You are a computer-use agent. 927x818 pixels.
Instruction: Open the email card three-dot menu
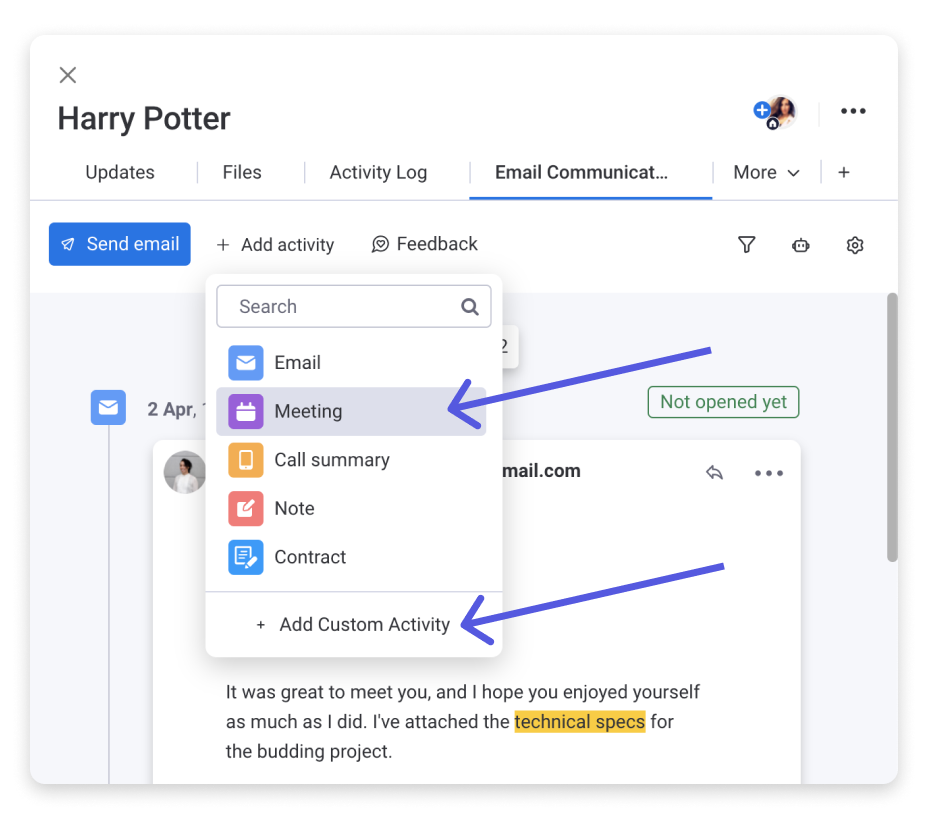click(x=769, y=473)
